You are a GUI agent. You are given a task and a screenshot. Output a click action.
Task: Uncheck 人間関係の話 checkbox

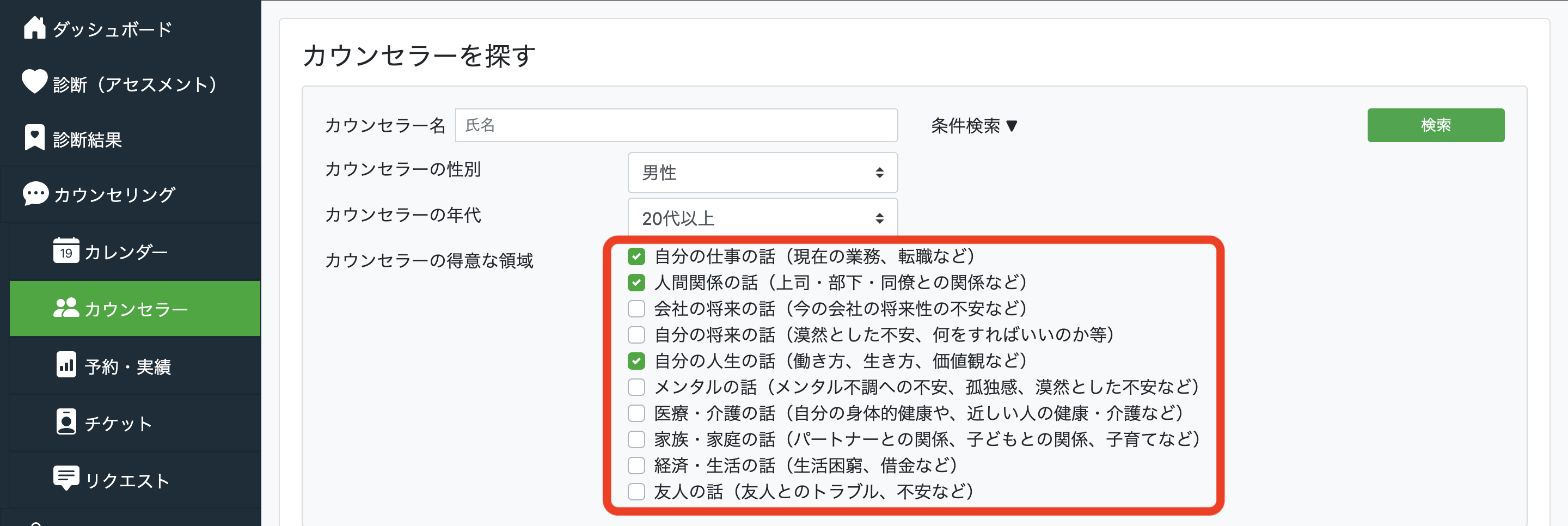(x=636, y=283)
